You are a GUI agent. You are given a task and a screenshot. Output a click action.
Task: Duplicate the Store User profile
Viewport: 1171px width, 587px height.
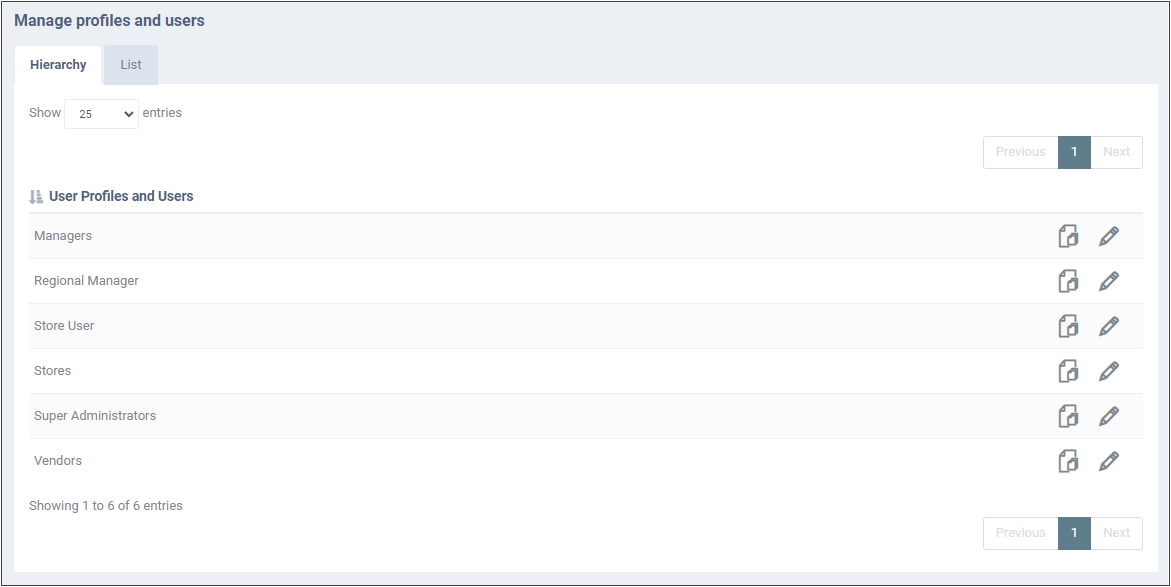[x=1069, y=326]
